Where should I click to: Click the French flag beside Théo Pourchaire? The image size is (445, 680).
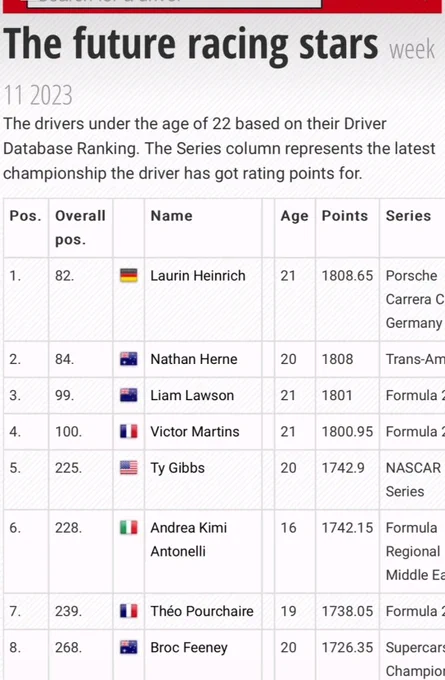click(x=129, y=611)
